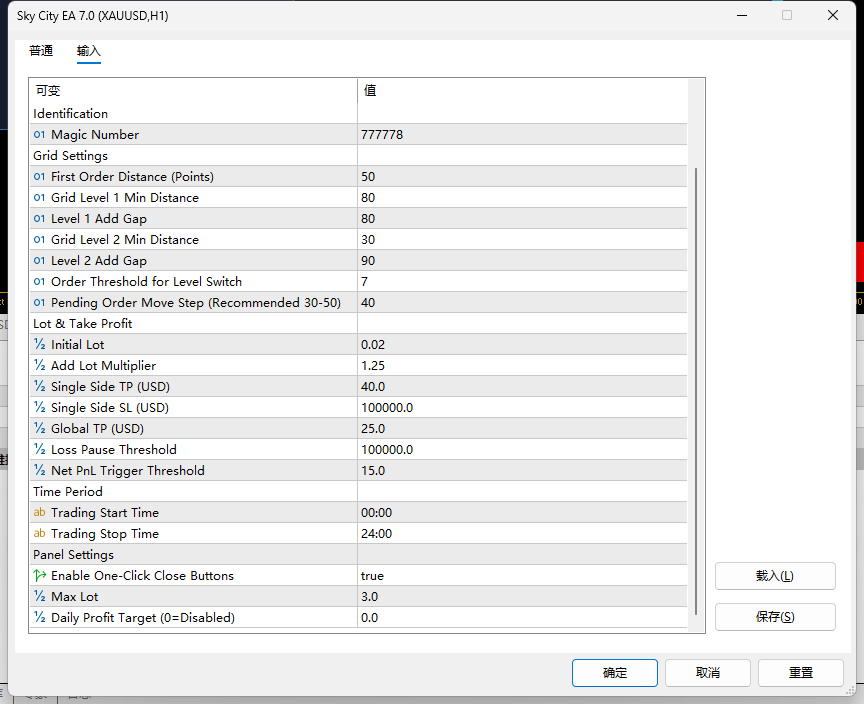Save settings with 保存(S)
Image resolution: width=864 pixels, height=704 pixels.
point(775,617)
